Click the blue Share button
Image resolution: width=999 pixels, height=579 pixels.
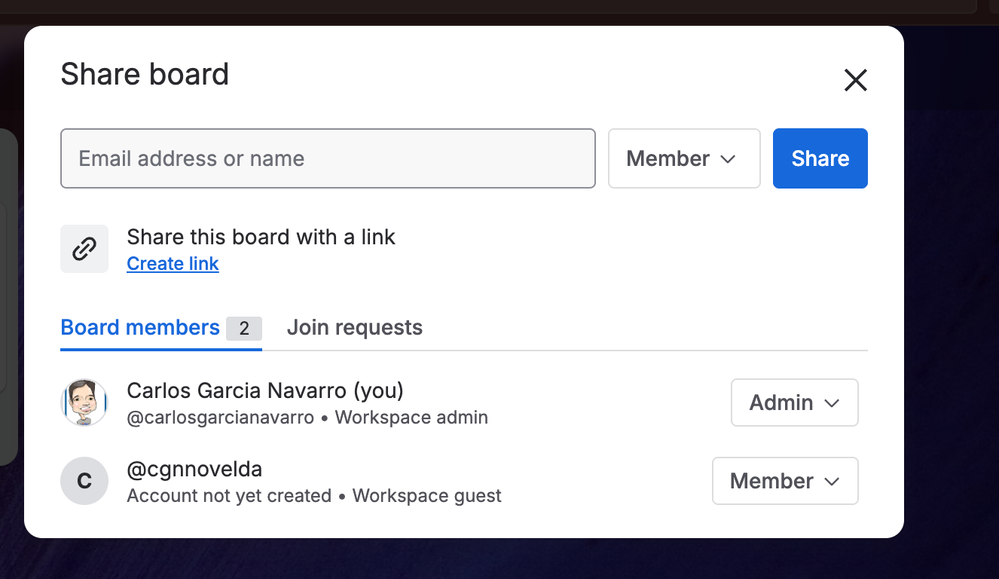point(820,159)
